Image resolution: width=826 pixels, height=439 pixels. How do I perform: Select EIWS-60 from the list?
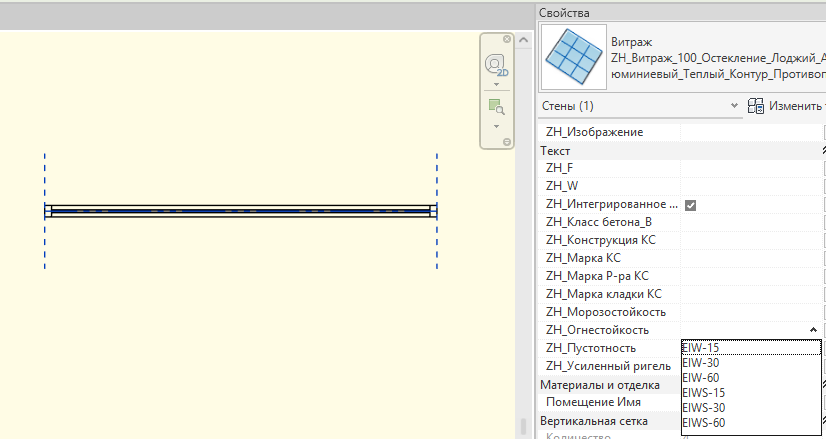pos(751,423)
